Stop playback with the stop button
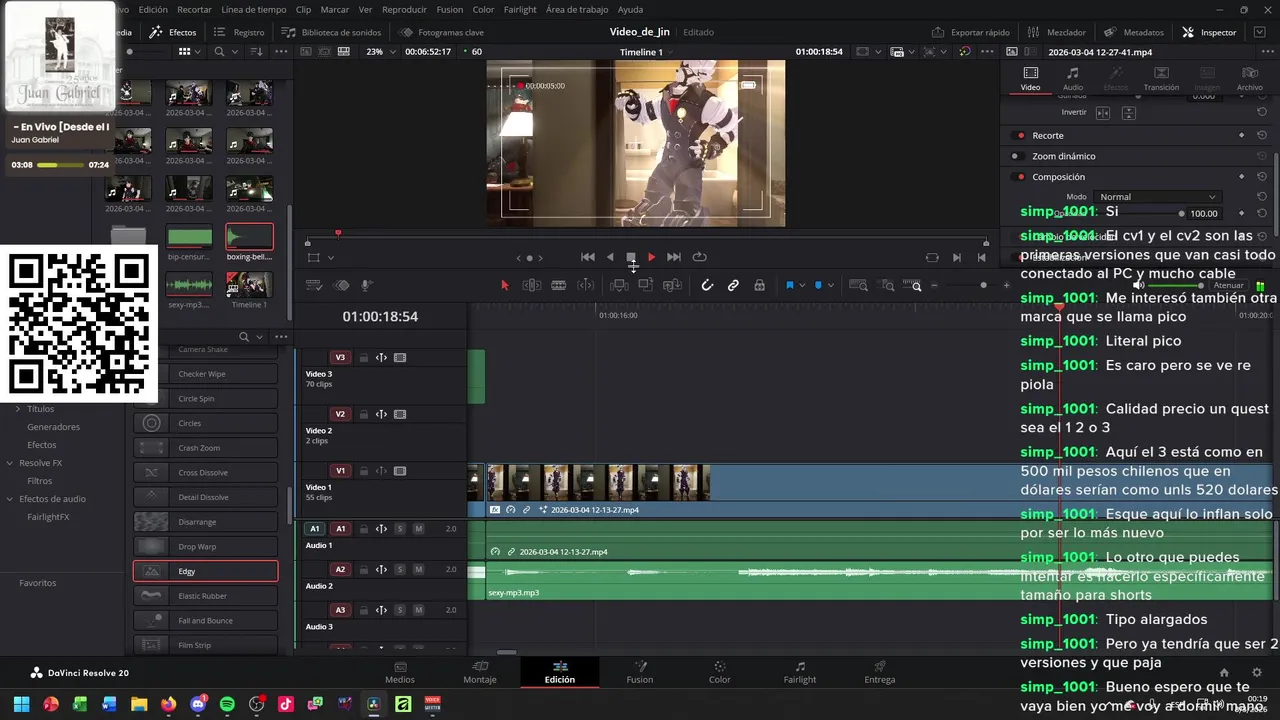This screenshot has height=720, width=1280. pyautogui.click(x=631, y=257)
